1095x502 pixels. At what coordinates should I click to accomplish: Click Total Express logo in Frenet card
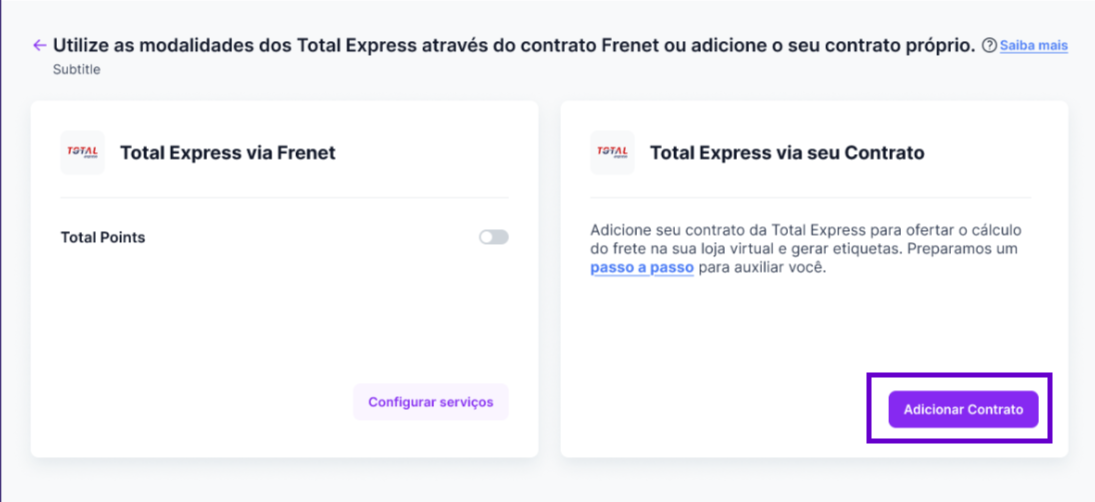click(x=82, y=152)
